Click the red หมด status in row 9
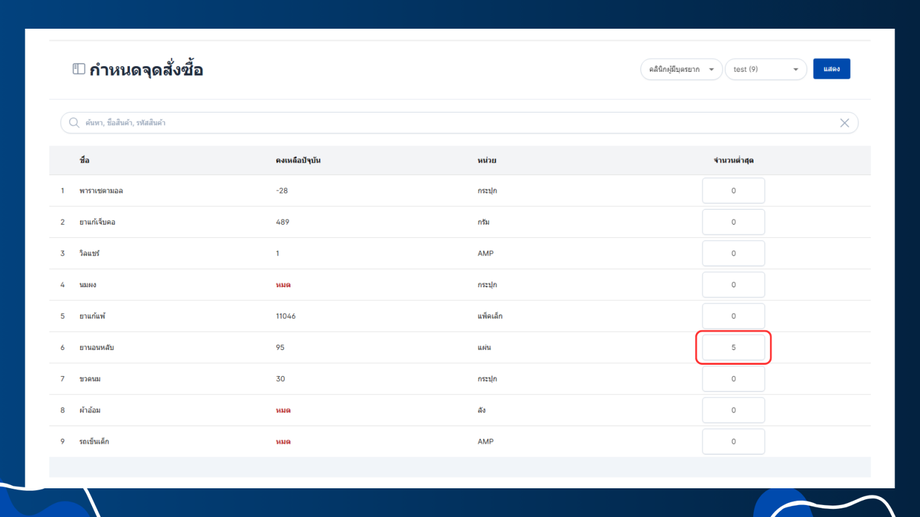This screenshot has height=517, width=920. (x=283, y=441)
